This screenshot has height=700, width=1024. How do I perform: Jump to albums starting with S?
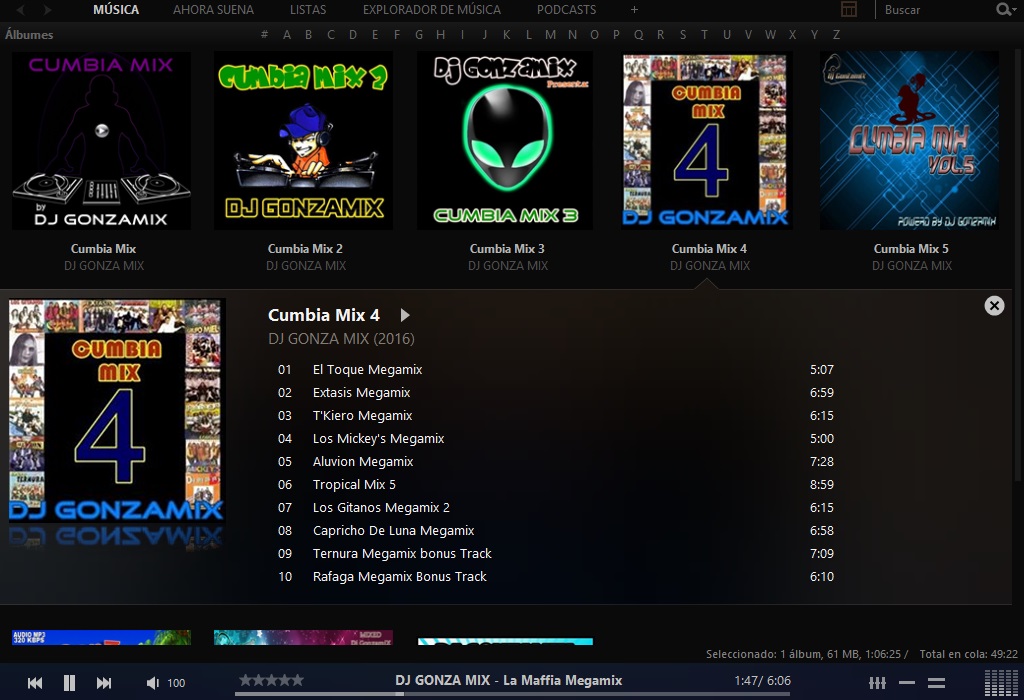point(682,35)
